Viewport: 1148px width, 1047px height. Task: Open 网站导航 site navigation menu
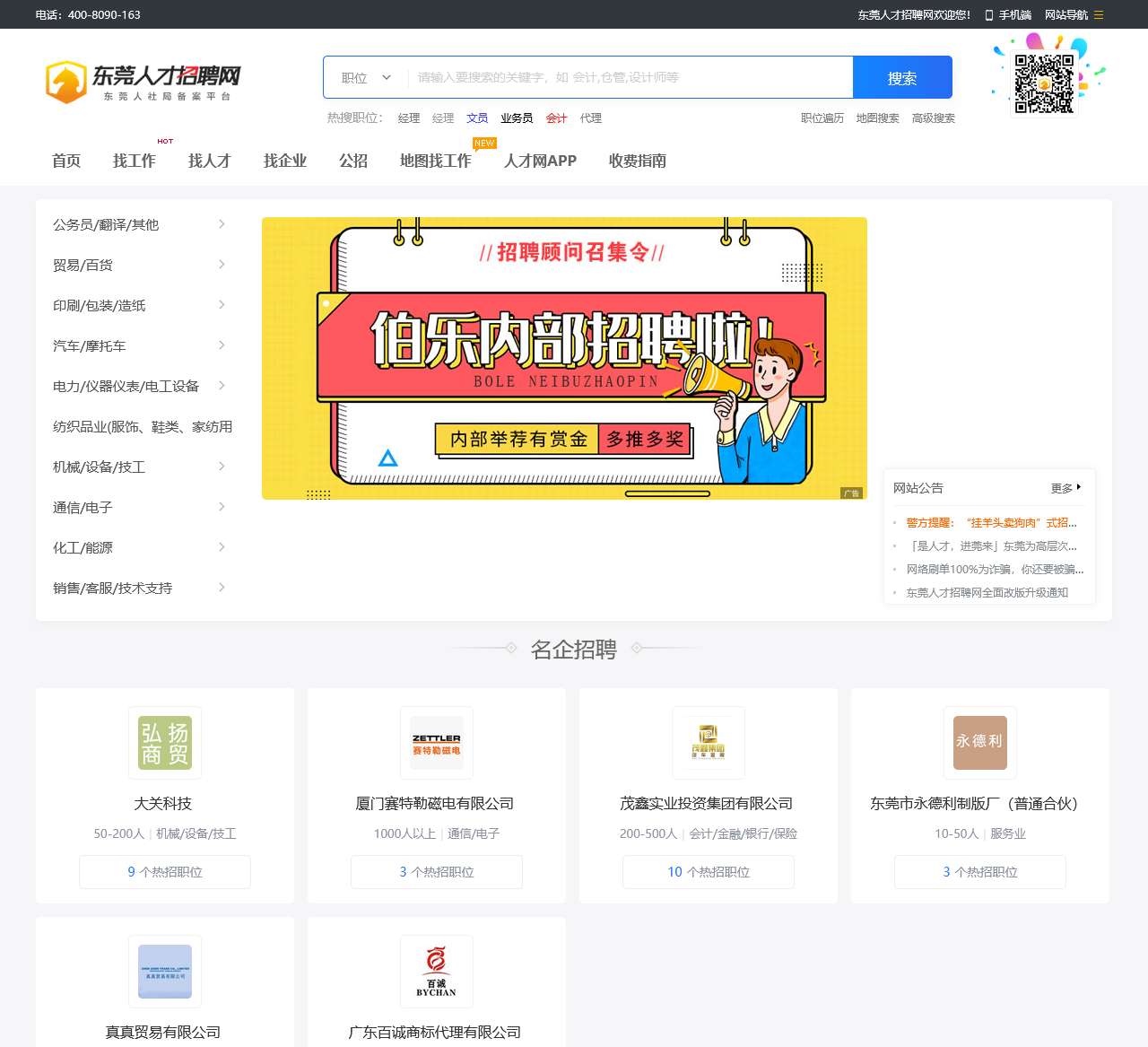[x=1074, y=14]
